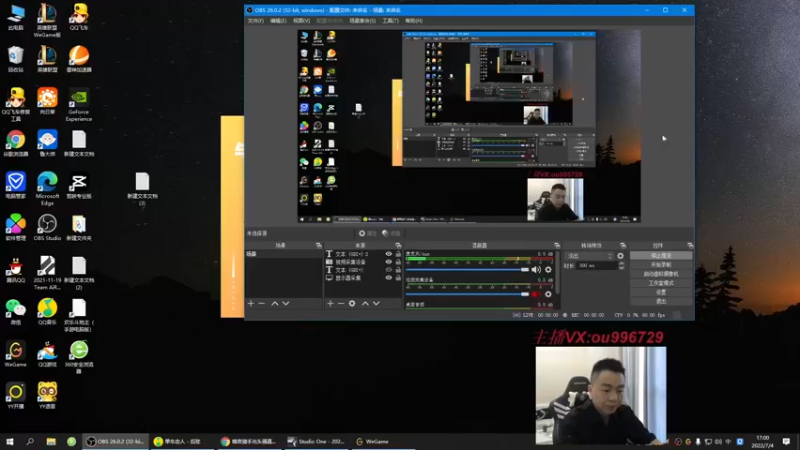Click the 300 ms duration field

click(597, 266)
